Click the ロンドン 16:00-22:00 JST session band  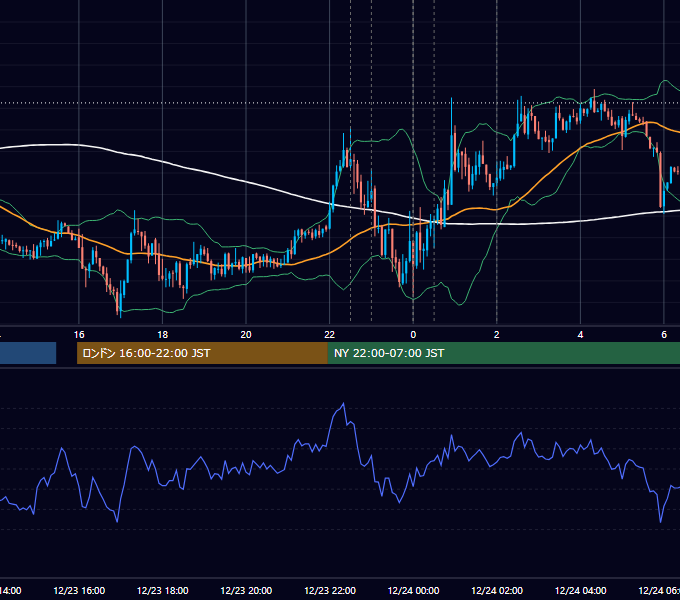point(202,353)
